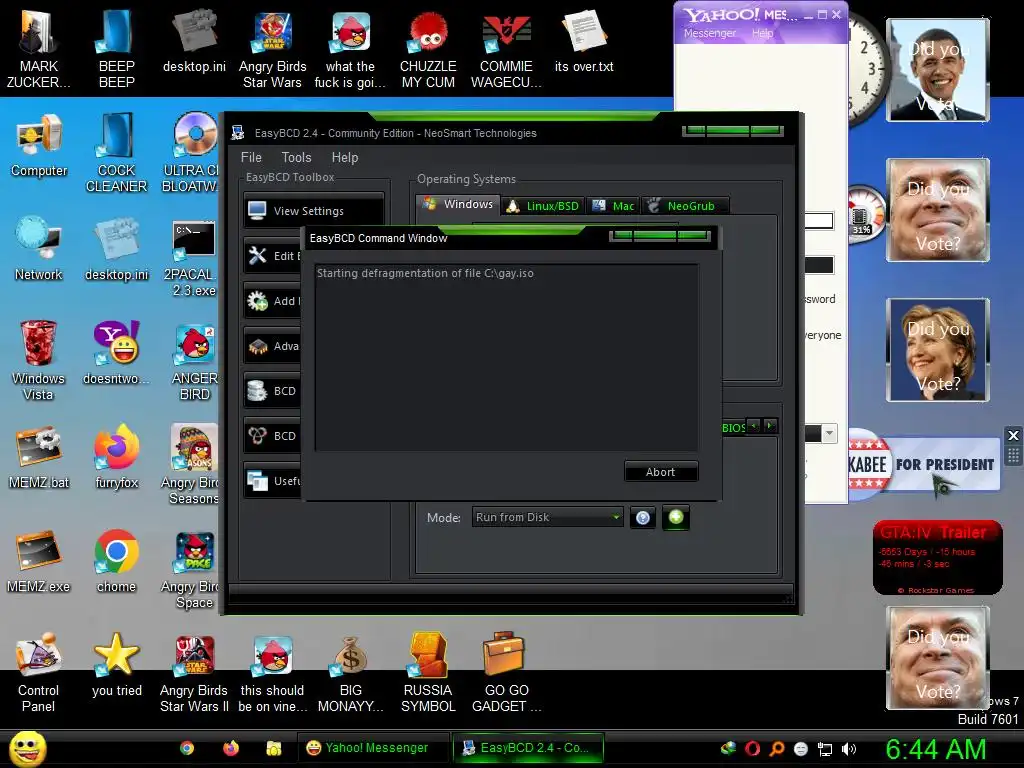The image size is (1024, 768).
Task: Open the Network desktop icon
Action: 39,248
